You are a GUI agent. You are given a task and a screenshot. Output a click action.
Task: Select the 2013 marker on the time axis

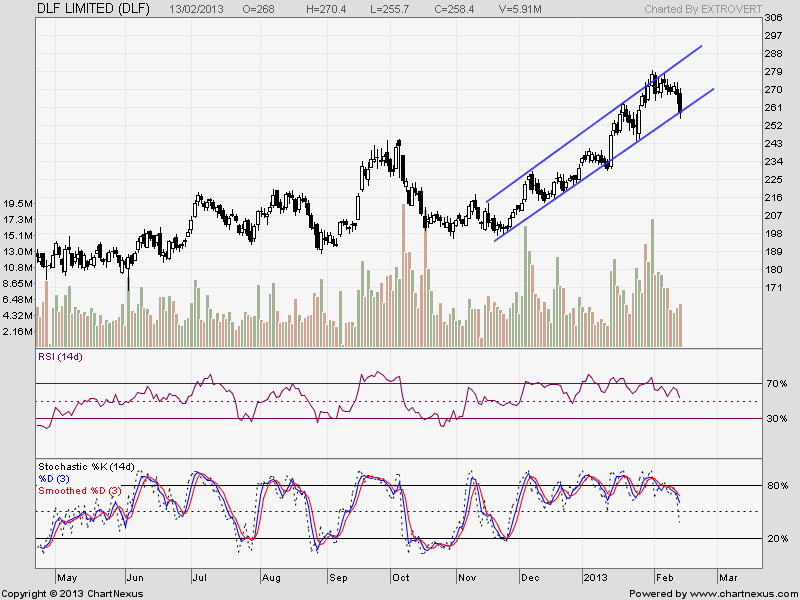pyautogui.click(x=595, y=577)
